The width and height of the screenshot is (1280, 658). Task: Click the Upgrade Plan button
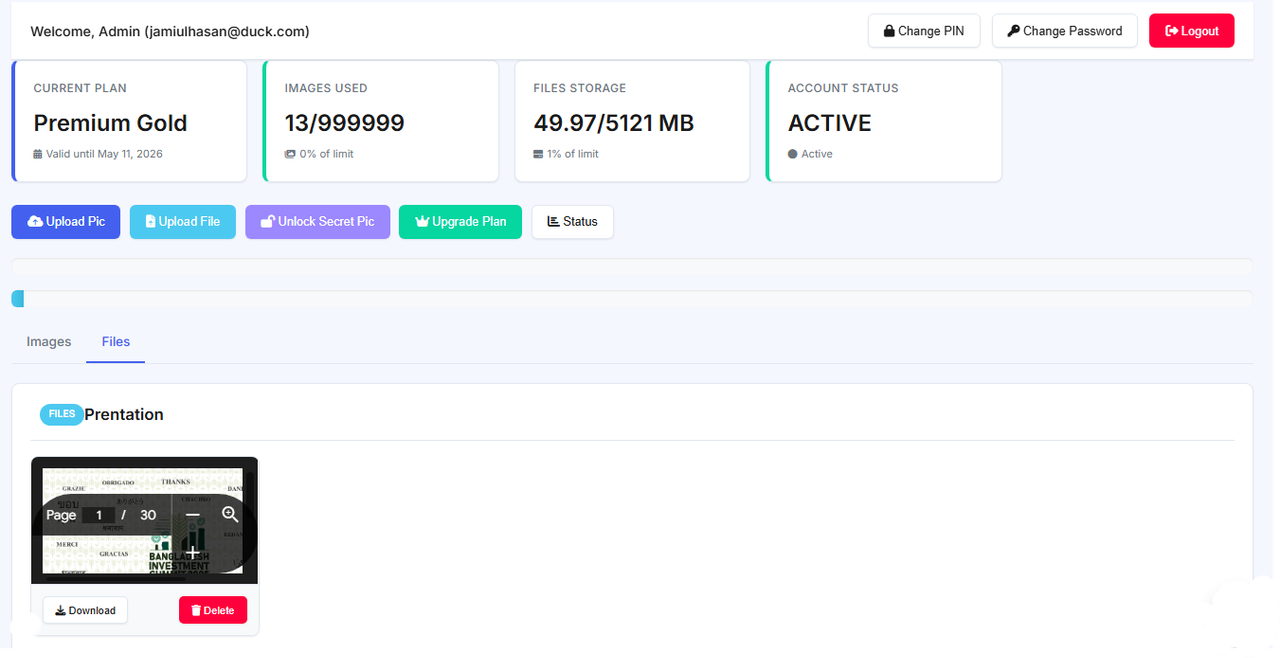(460, 222)
